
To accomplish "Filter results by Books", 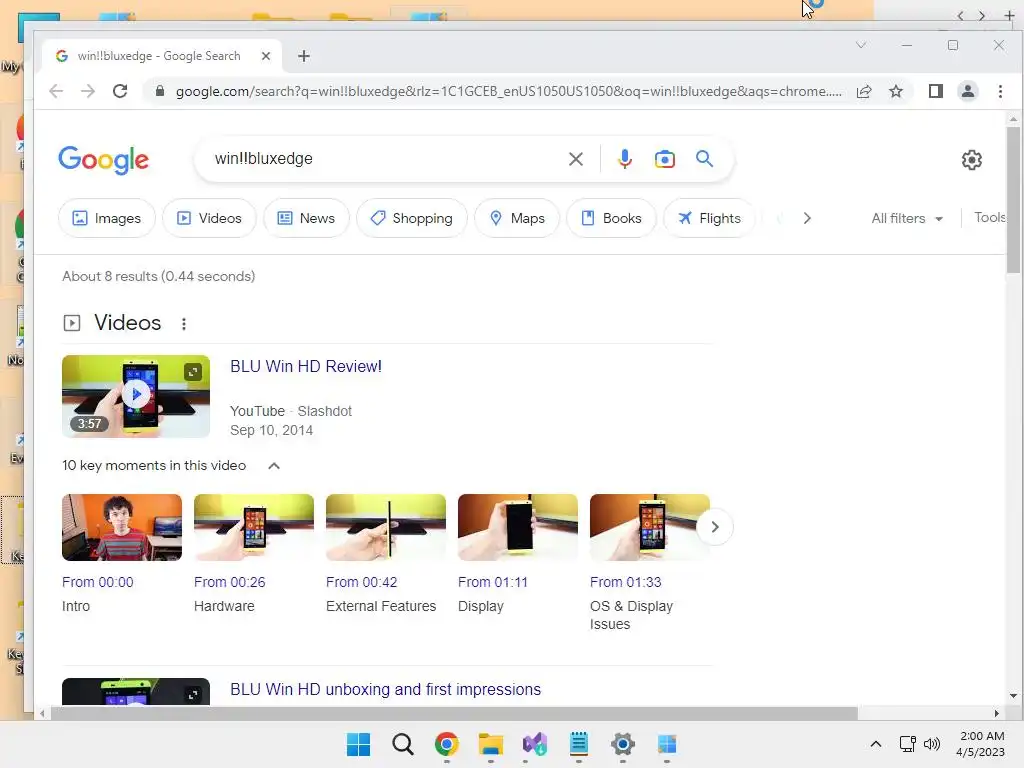I will coord(611,218).
